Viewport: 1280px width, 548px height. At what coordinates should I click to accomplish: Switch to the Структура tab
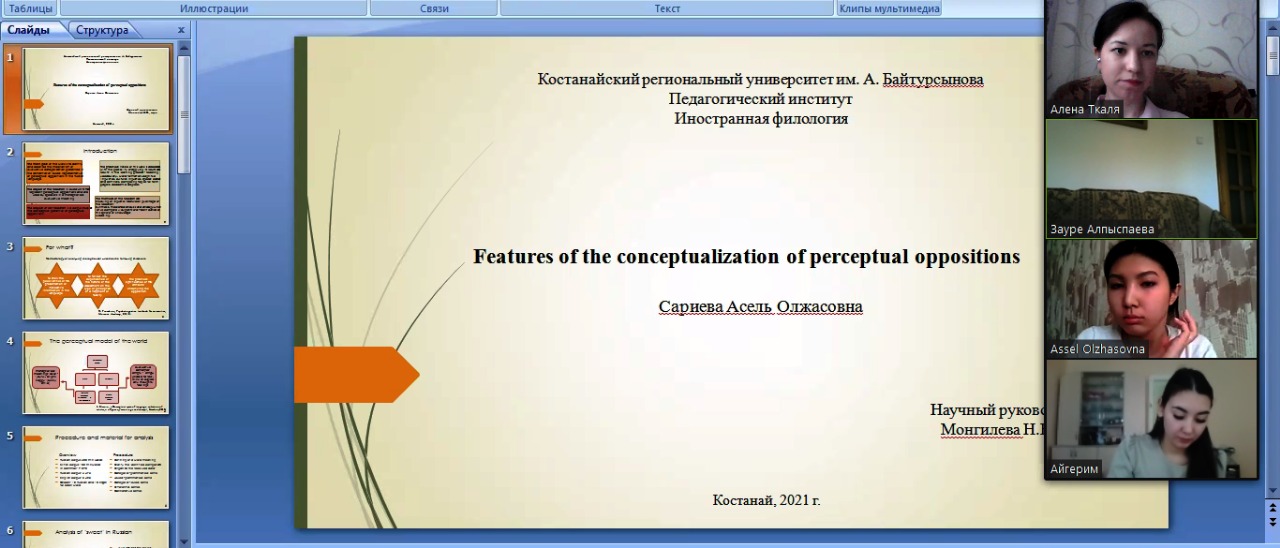tap(102, 30)
